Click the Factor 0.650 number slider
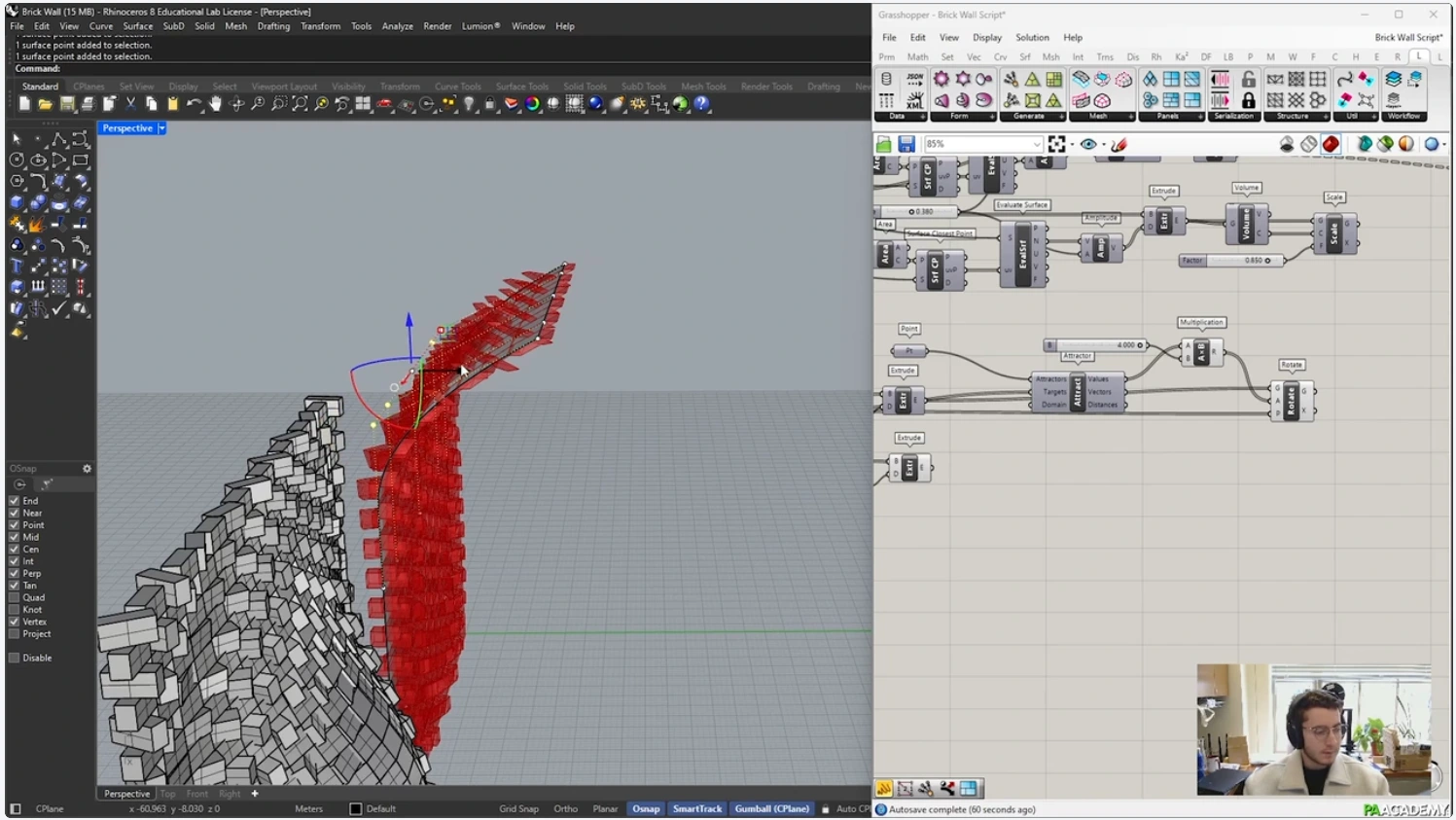This screenshot has width=1456, height=820. pyautogui.click(x=1231, y=261)
